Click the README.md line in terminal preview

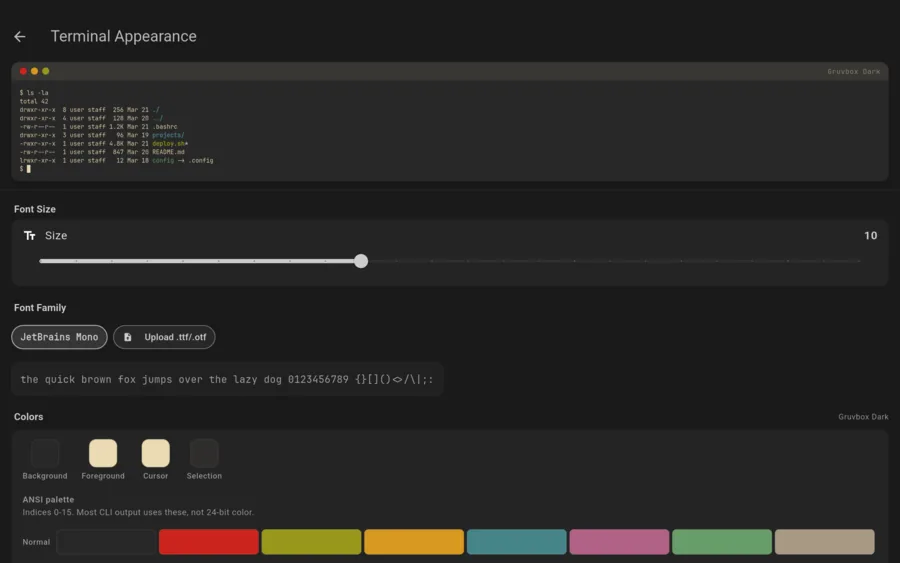102,152
